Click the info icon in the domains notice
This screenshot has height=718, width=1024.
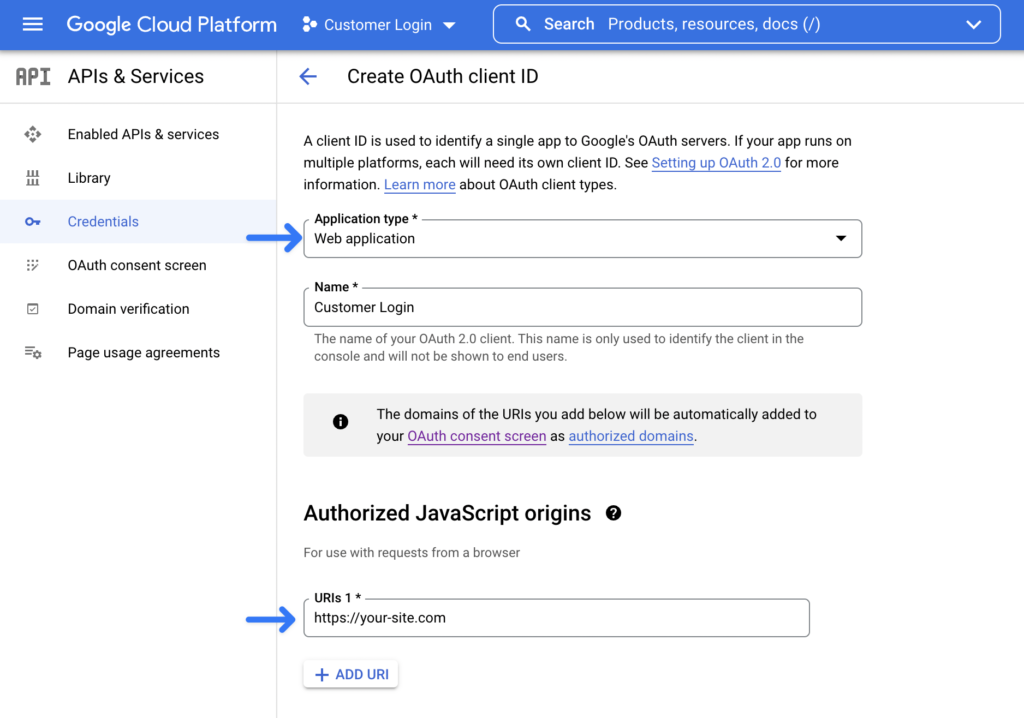(340, 421)
